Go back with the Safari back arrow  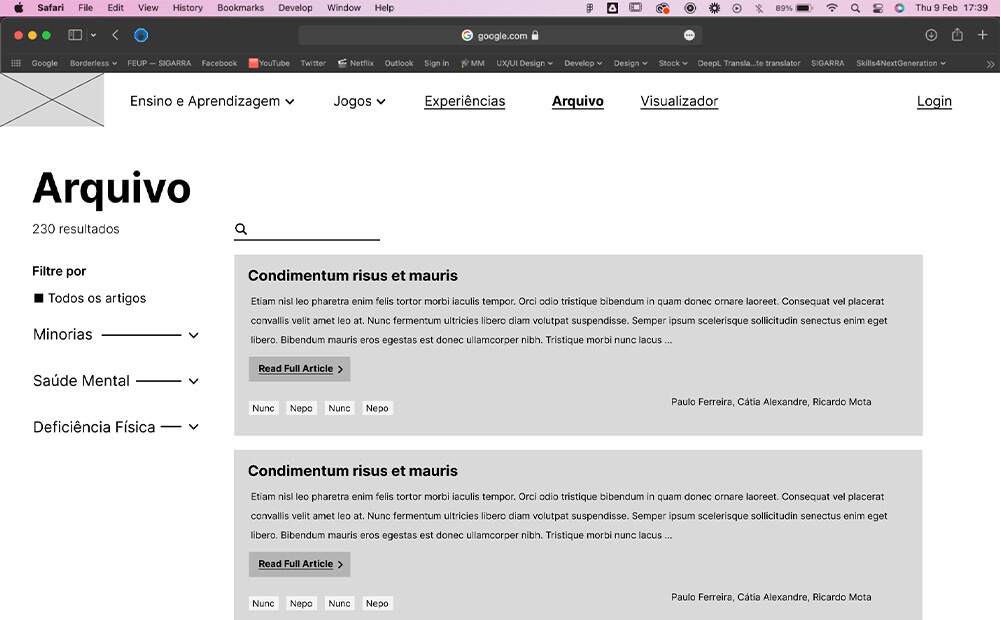115,35
